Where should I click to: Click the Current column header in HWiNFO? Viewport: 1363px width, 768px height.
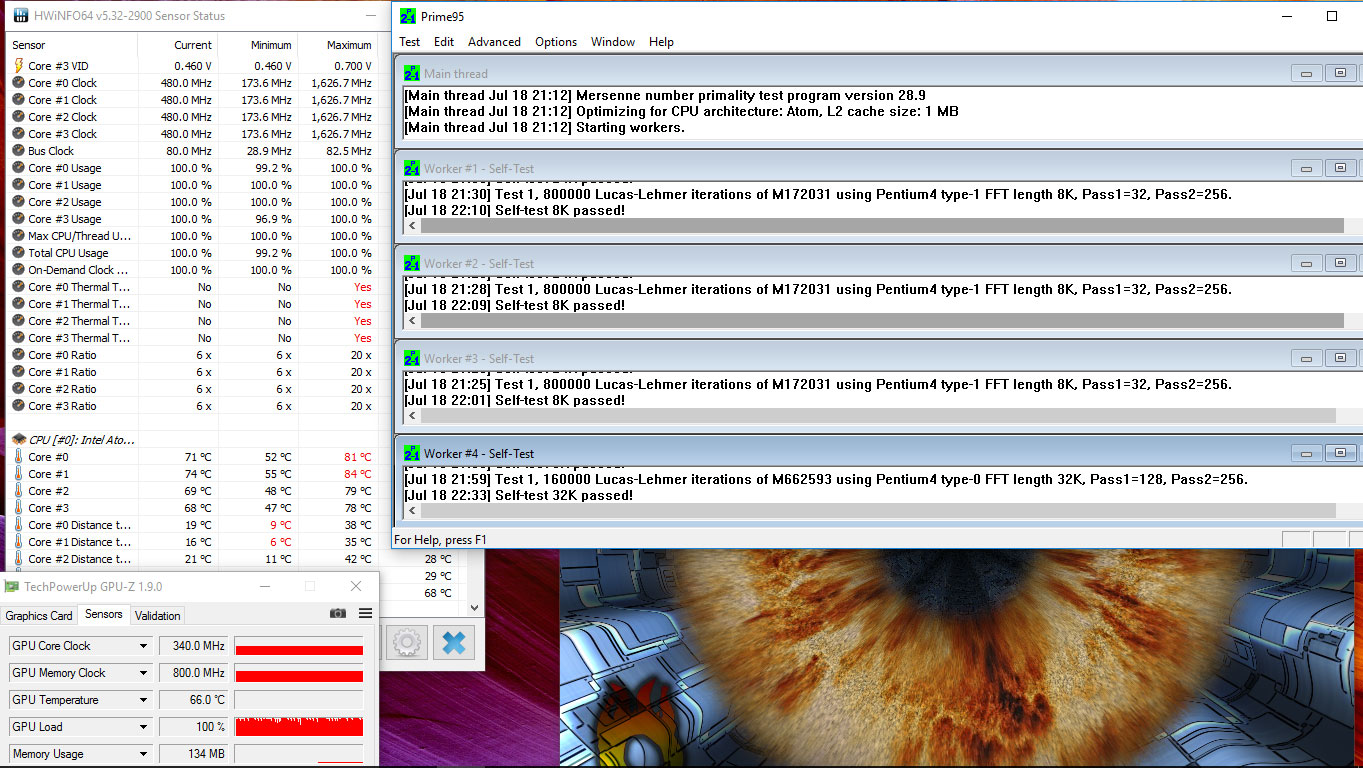pos(178,45)
